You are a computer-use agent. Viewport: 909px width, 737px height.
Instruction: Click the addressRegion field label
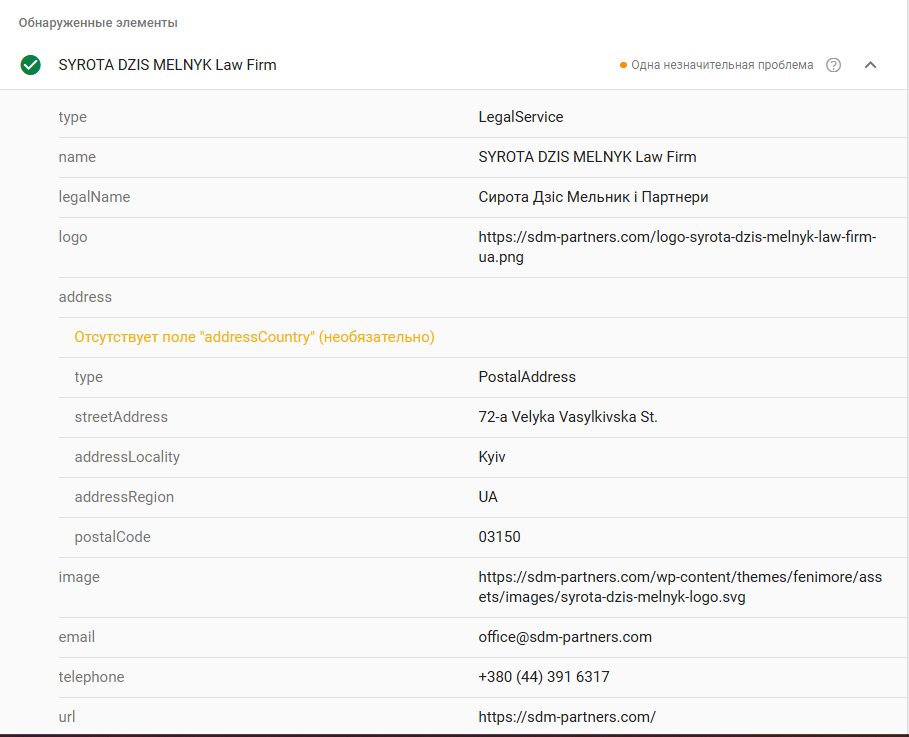pos(124,497)
